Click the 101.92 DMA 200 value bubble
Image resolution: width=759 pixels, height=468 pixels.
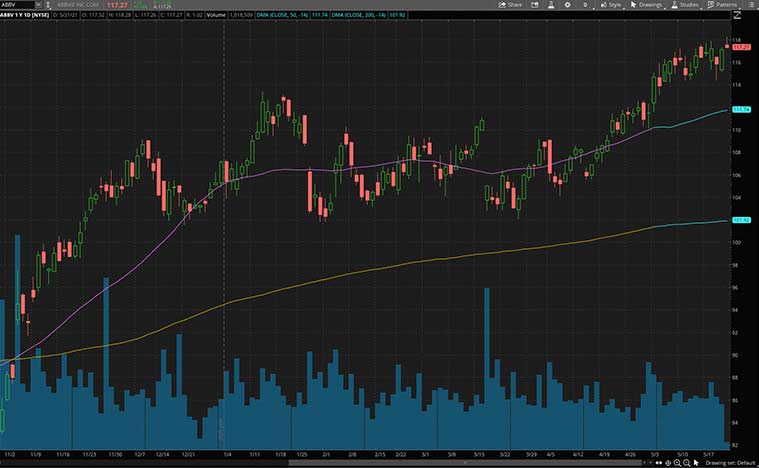[741, 220]
